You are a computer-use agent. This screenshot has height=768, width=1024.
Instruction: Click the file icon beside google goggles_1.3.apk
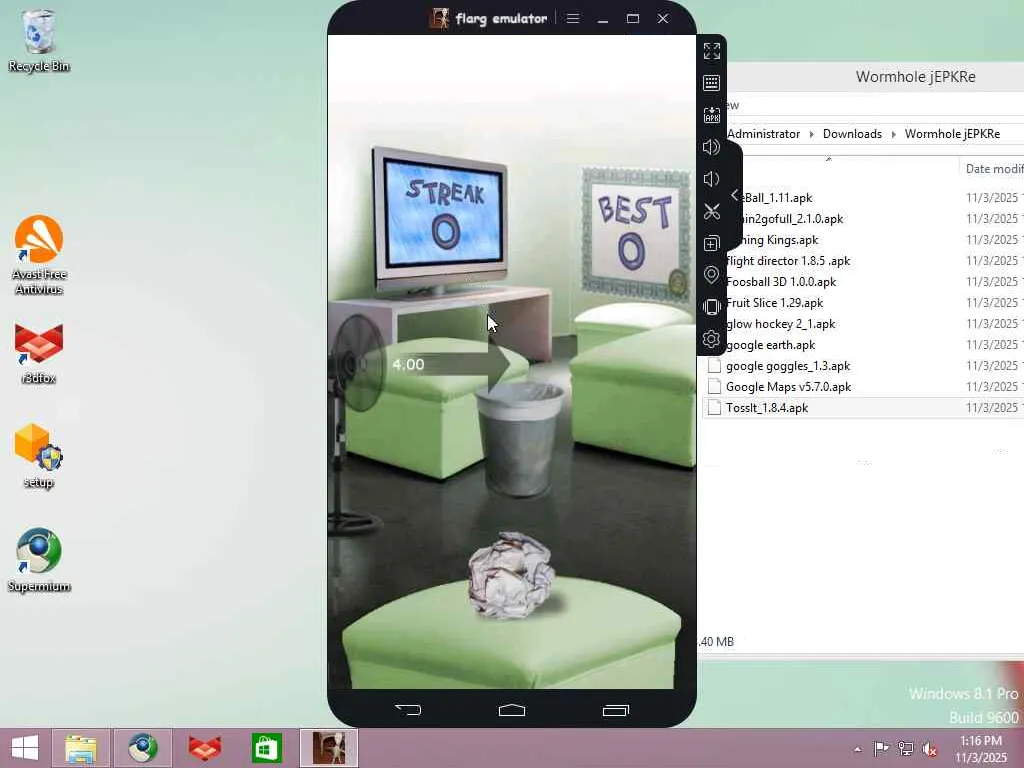[x=714, y=366]
